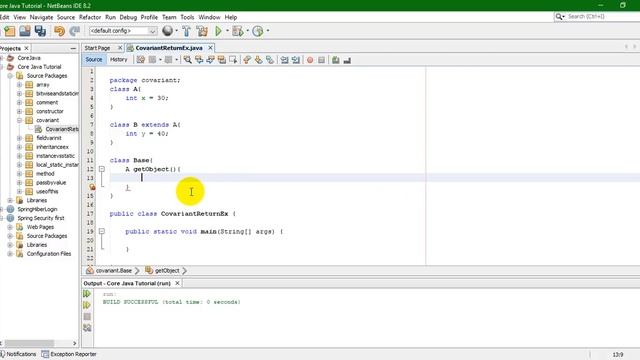Toggle Rectangular Selection icon
Viewport: 640px width, 360px height.
coord(233,60)
